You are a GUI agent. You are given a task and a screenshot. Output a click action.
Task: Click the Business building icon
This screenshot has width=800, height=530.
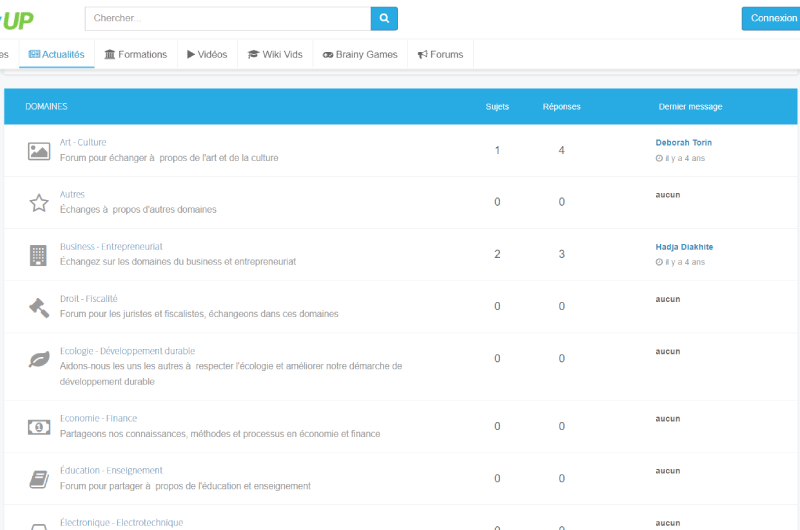(38, 255)
